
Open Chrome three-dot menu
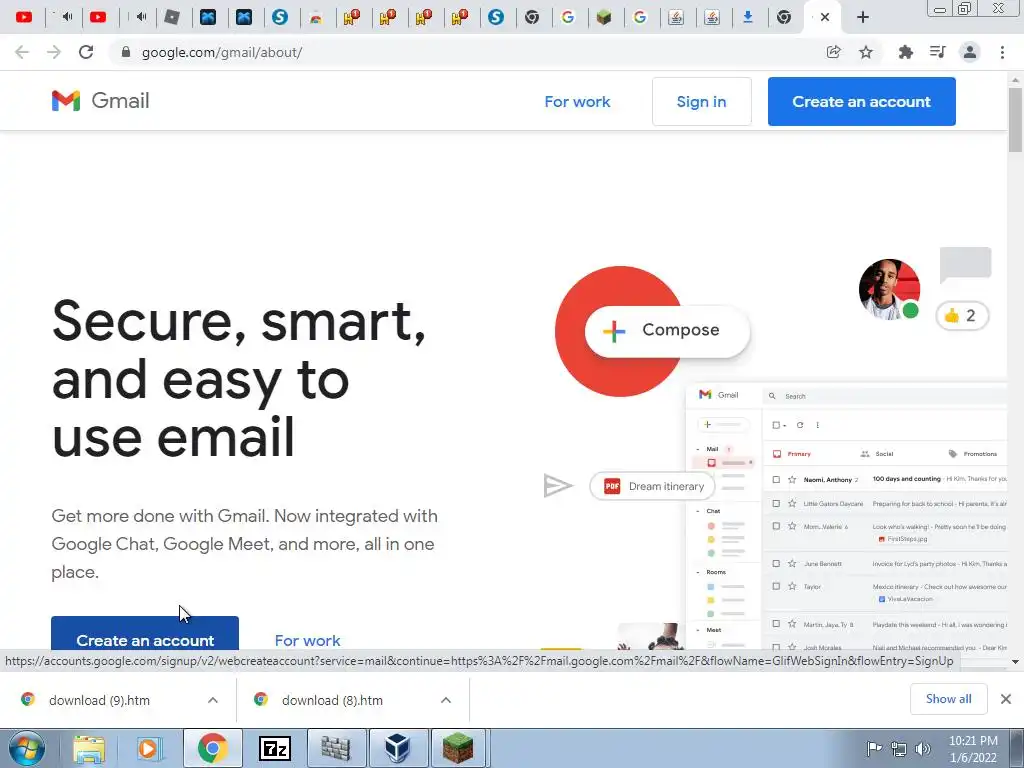coord(1002,52)
